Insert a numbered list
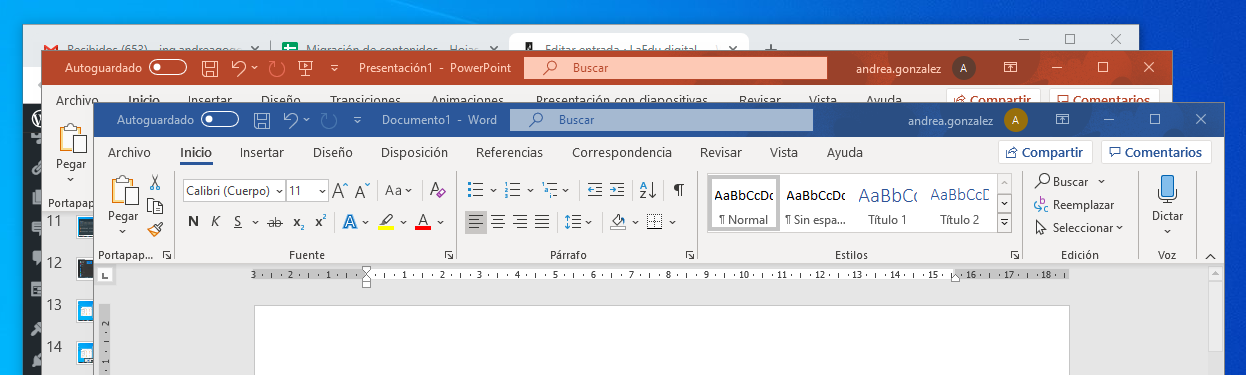 pyautogui.click(x=512, y=190)
